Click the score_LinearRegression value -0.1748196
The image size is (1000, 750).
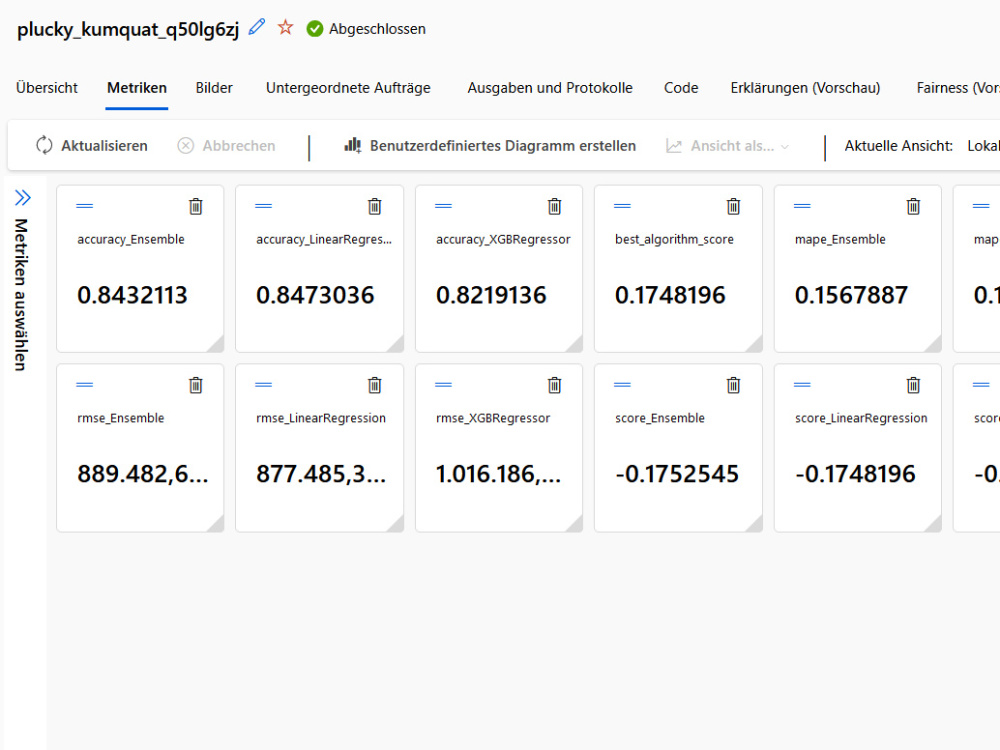[855, 474]
